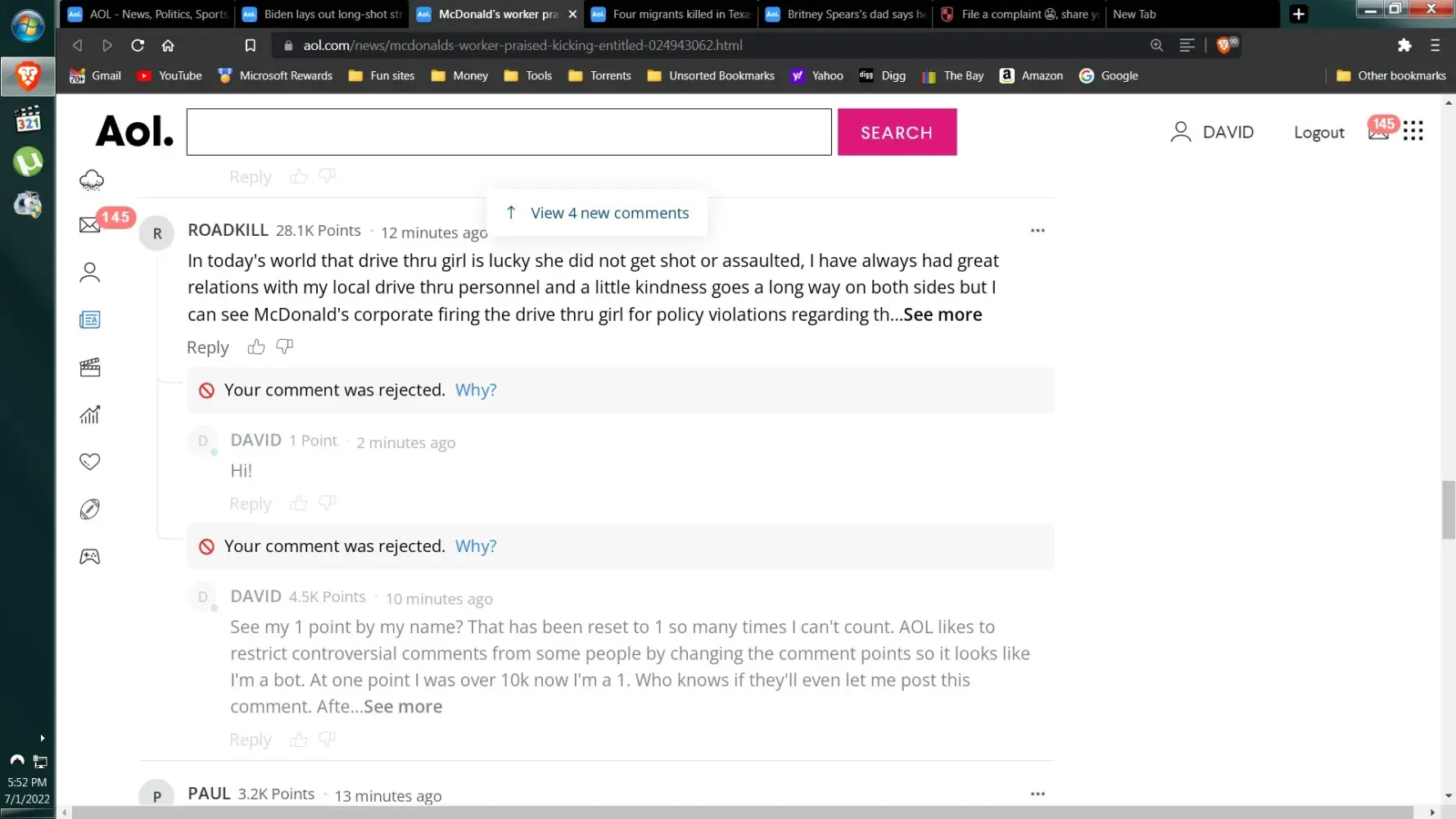Open the games controller sidebar icon
The width and height of the screenshot is (1456, 819).
90,557
